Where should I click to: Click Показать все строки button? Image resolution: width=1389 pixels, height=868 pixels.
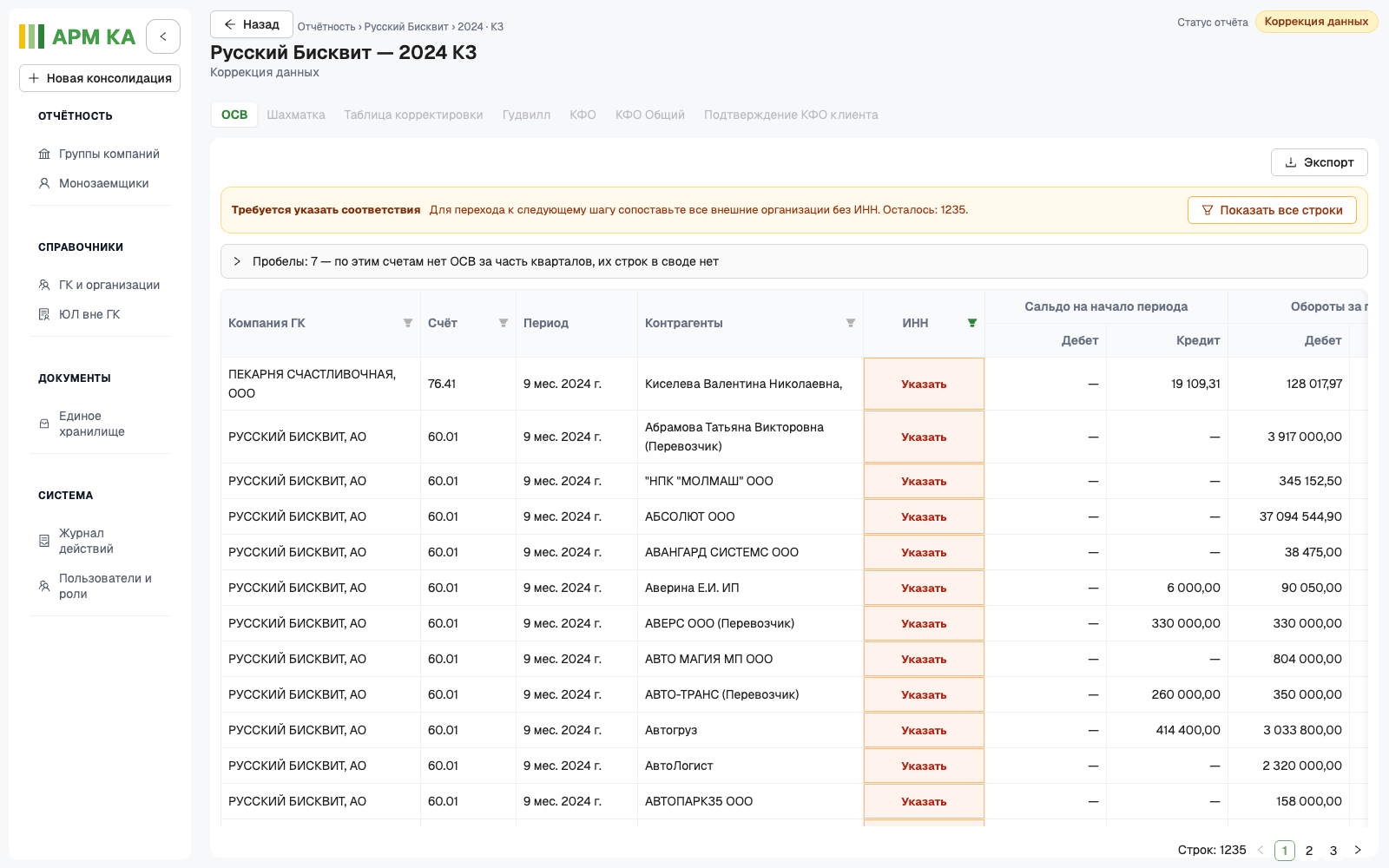(1272, 210)
